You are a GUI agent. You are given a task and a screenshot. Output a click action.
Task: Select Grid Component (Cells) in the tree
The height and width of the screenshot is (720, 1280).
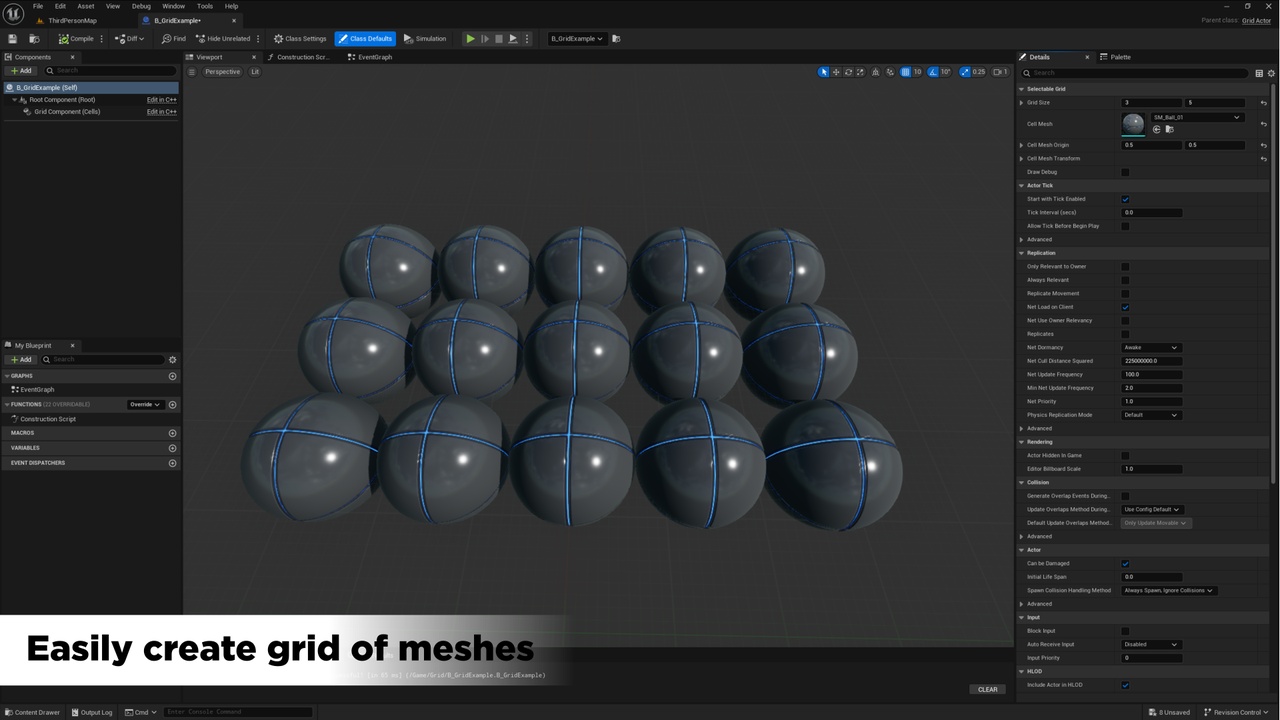[67, 112]
